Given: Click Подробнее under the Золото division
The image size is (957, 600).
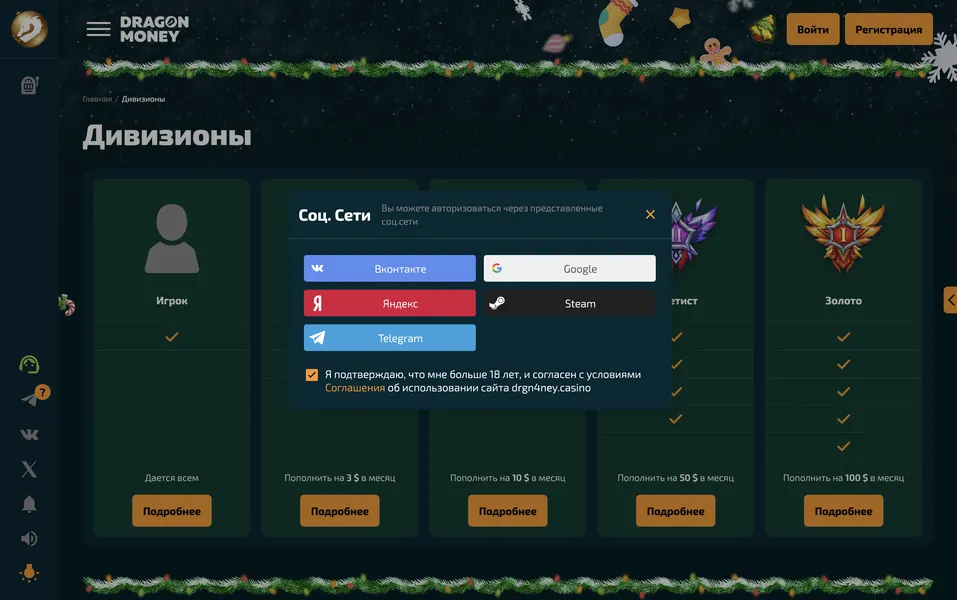Looking at the screenshot, I should tap(843, 510).
